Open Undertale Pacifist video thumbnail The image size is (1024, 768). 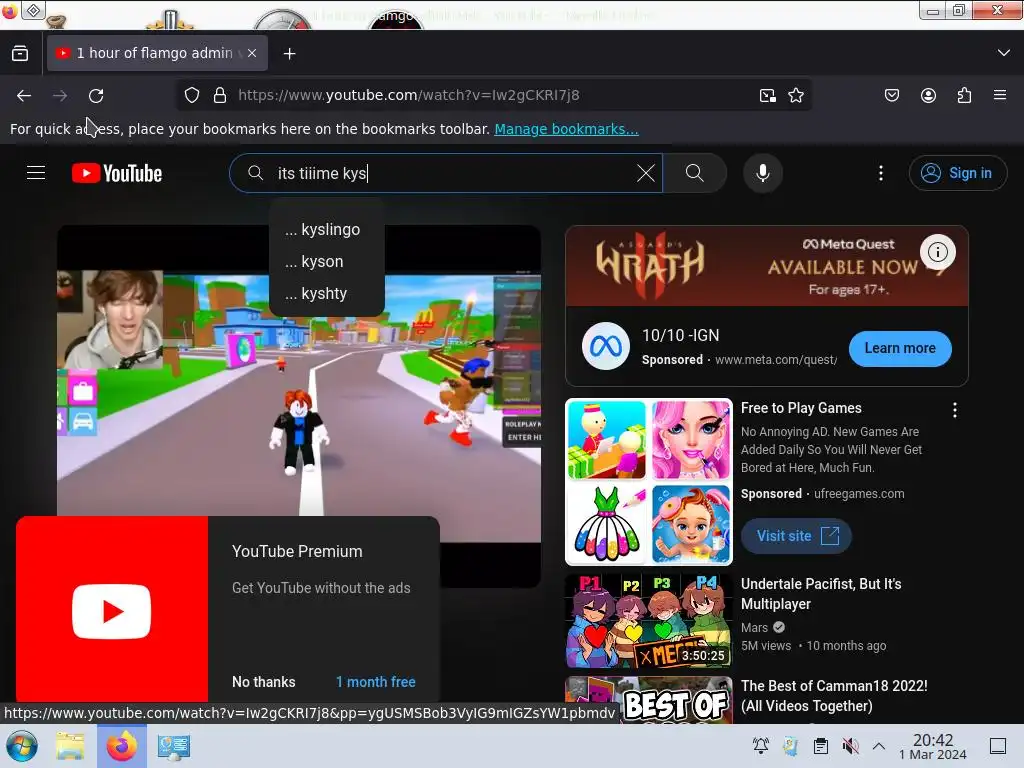click(648, 621)
